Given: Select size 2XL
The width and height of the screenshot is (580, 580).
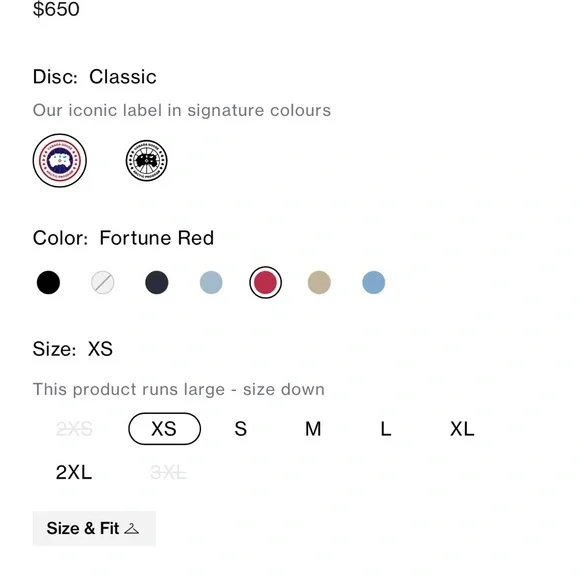Looking at the screenshot, I should pos(74,472).
